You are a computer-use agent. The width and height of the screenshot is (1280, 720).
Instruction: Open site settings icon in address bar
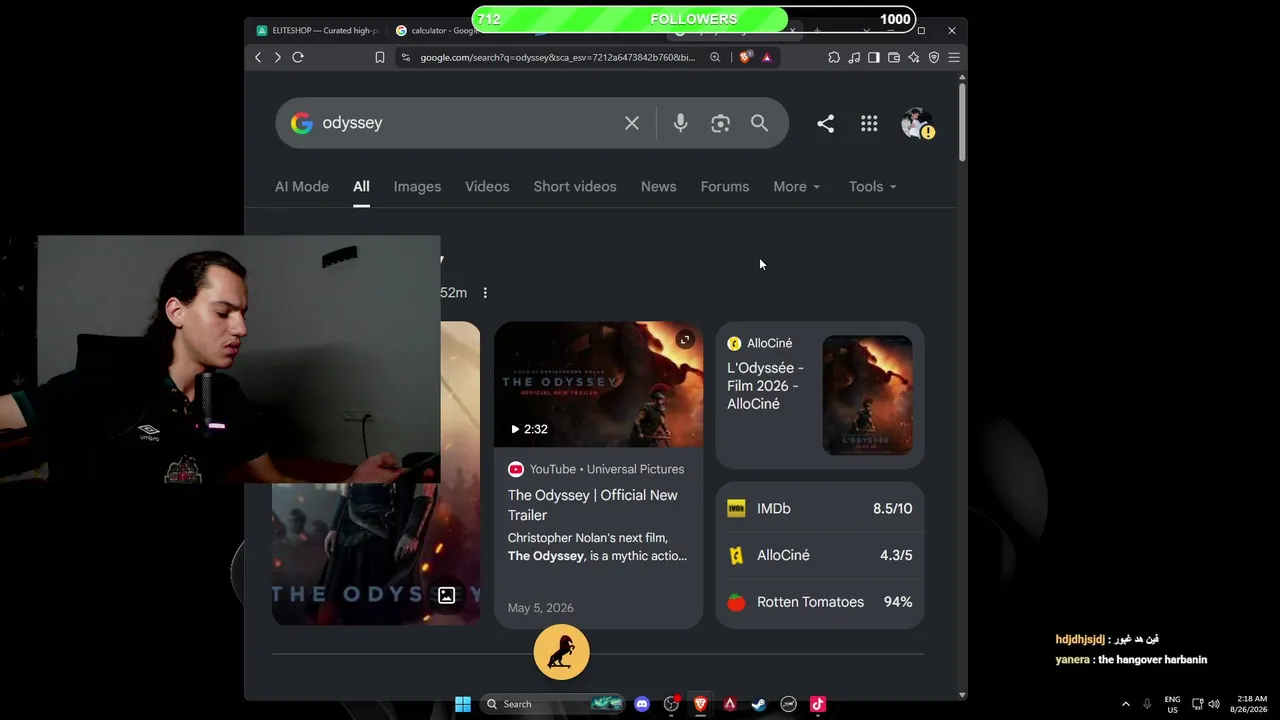click(405, 58)
